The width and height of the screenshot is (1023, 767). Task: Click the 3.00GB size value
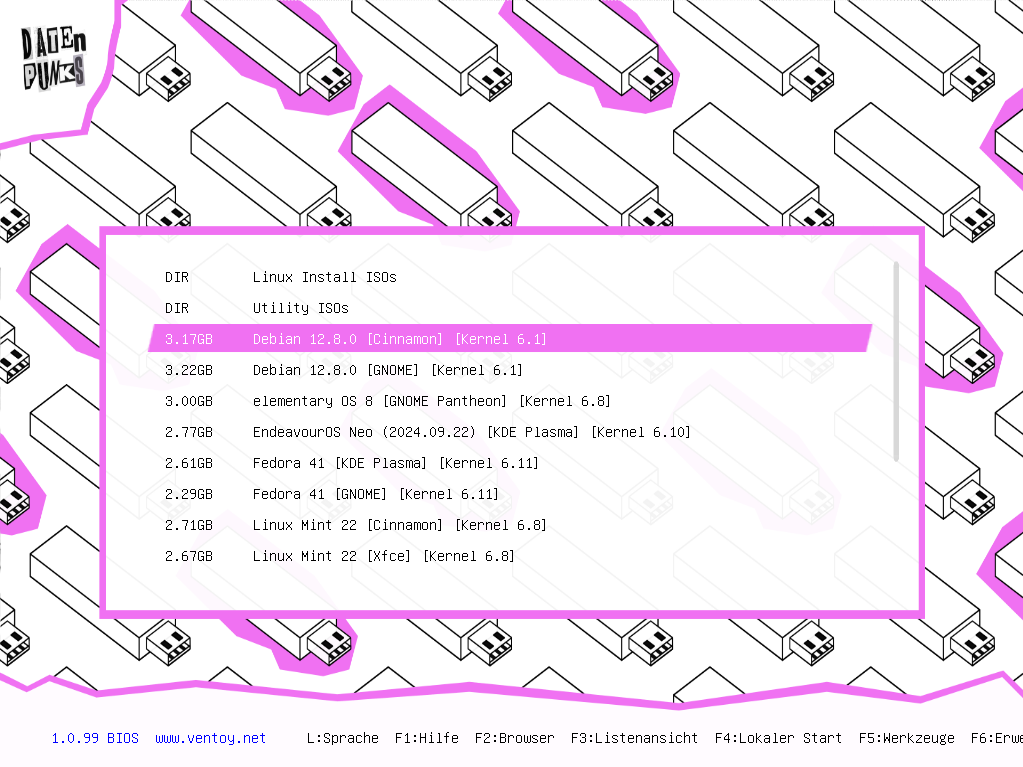point(189,401)
